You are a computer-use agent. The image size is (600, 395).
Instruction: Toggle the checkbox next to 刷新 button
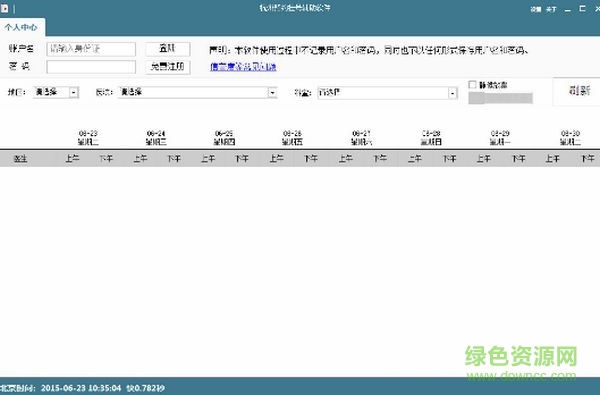pos(473,85)
